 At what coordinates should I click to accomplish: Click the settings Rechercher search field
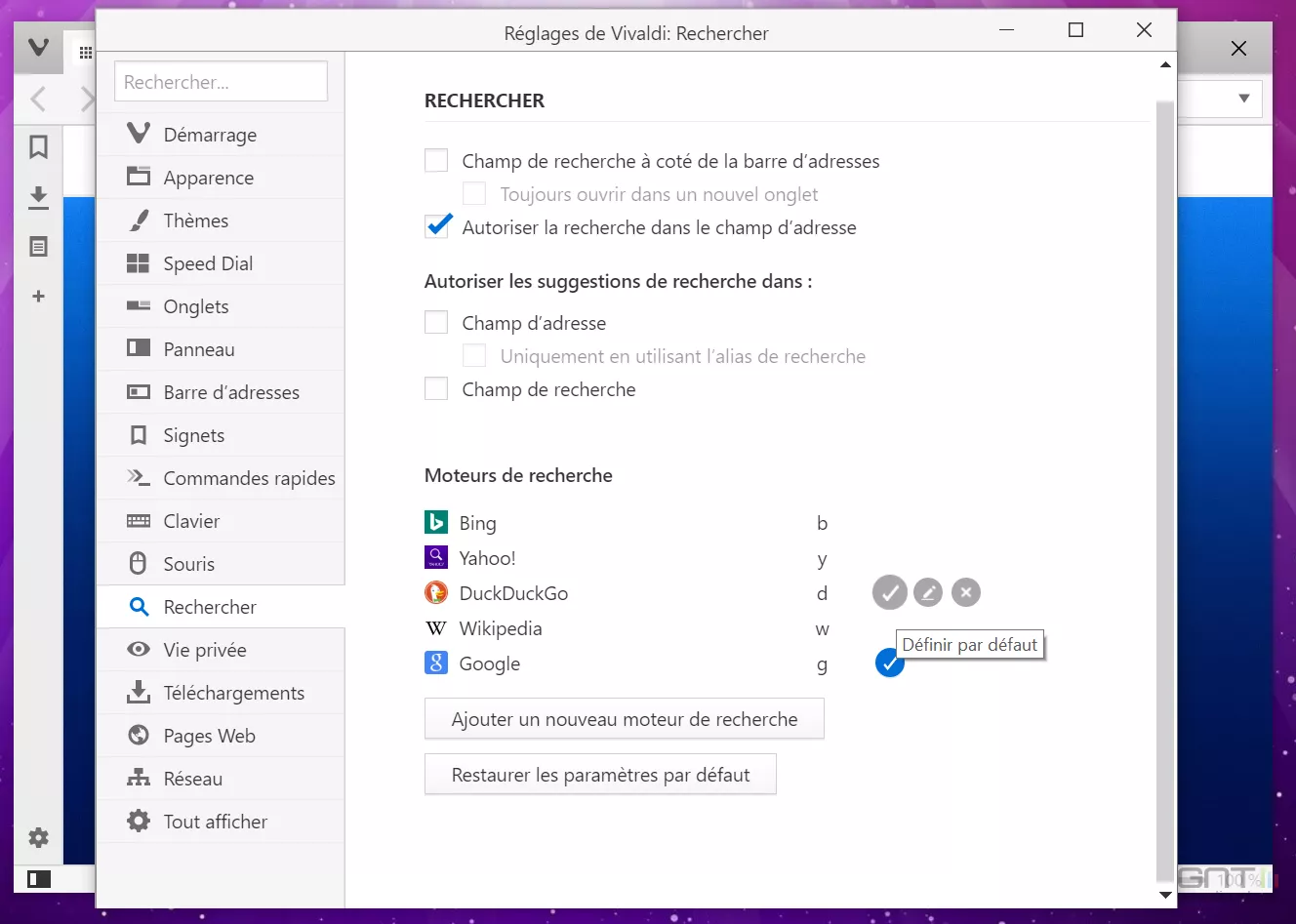[221, 82]
